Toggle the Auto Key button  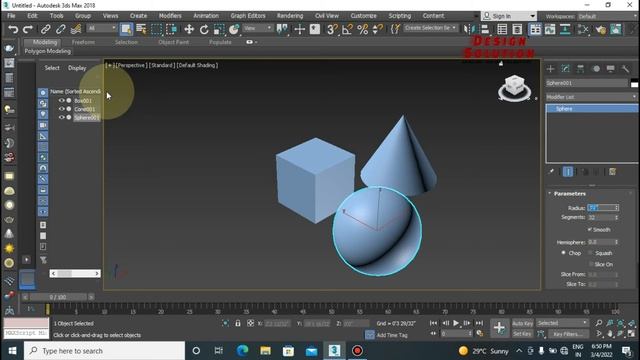[522, 323]
